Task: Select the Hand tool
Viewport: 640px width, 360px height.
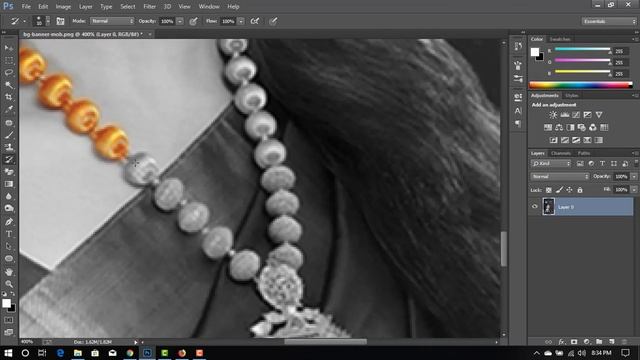Action: coord(9,271)
